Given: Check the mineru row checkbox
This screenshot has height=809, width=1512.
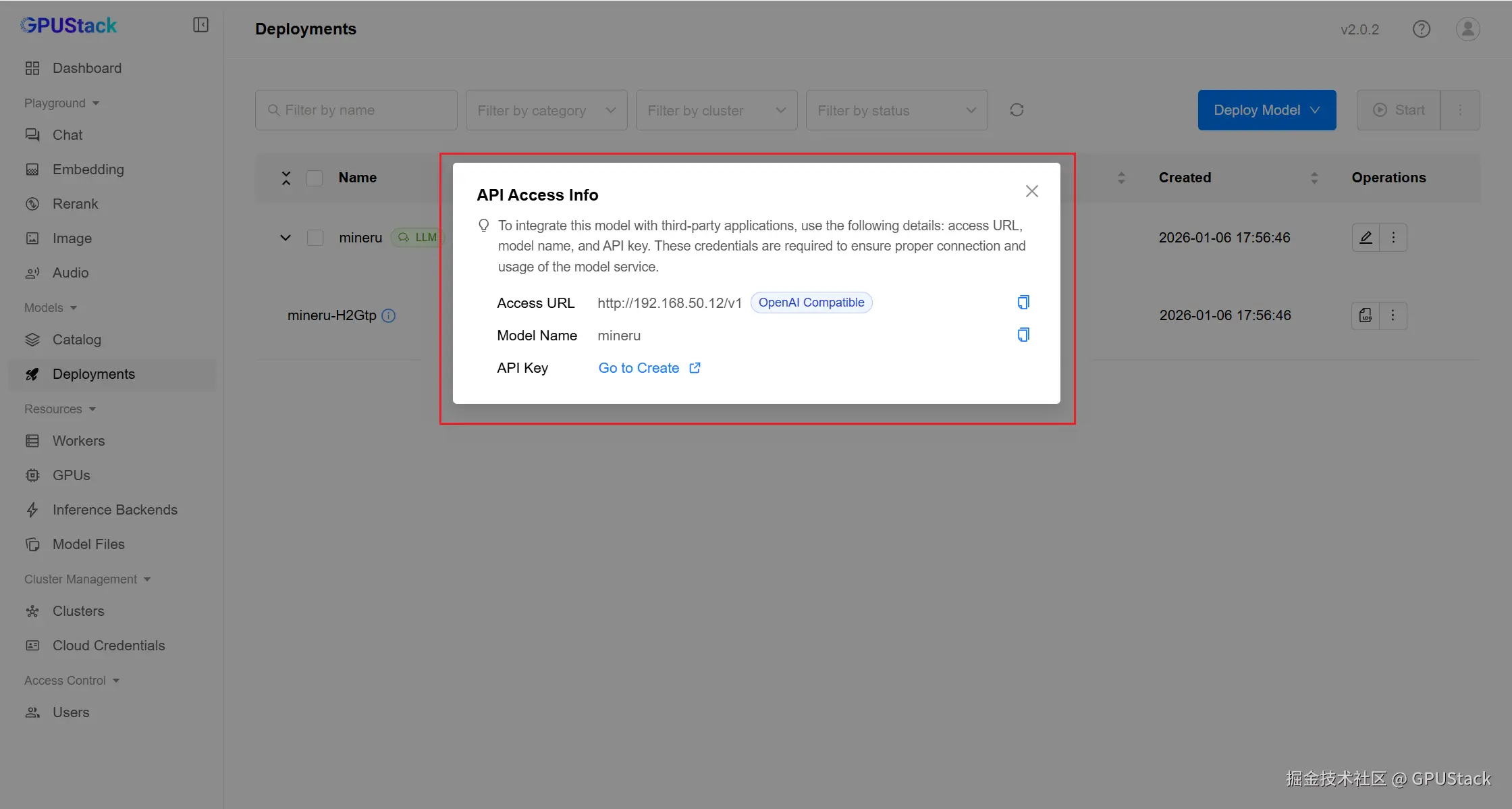Looking at the screenshot, I should pos(315,238).
